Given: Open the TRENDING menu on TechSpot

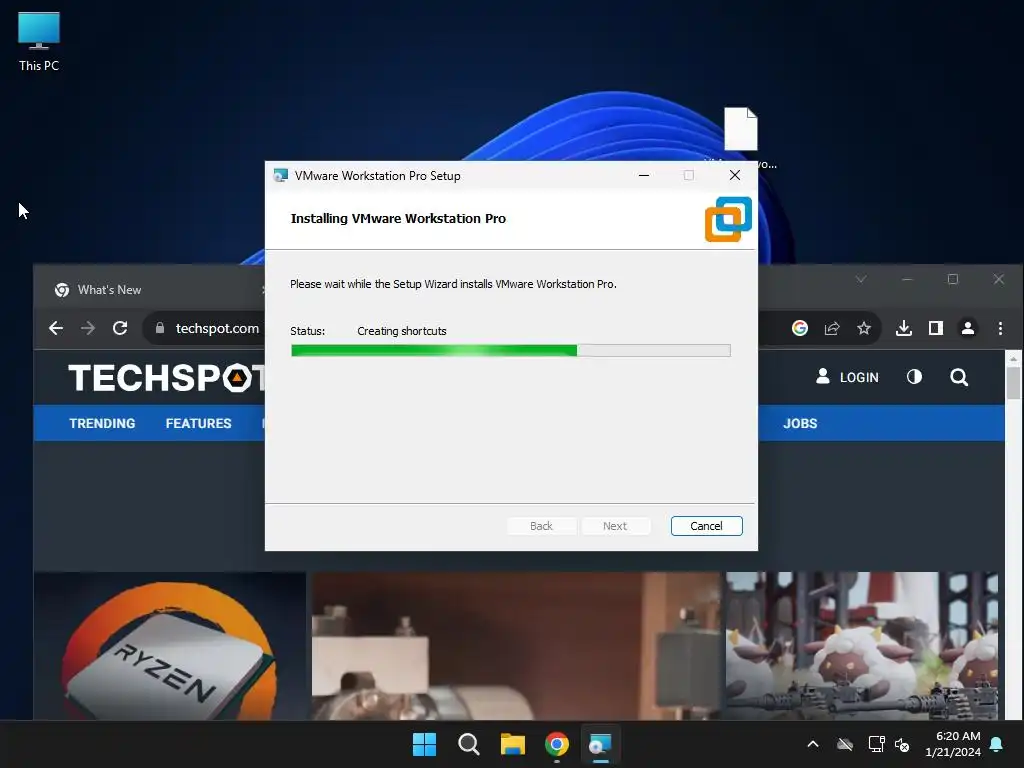Looking at the screenshot, I should tap(102, 423).
